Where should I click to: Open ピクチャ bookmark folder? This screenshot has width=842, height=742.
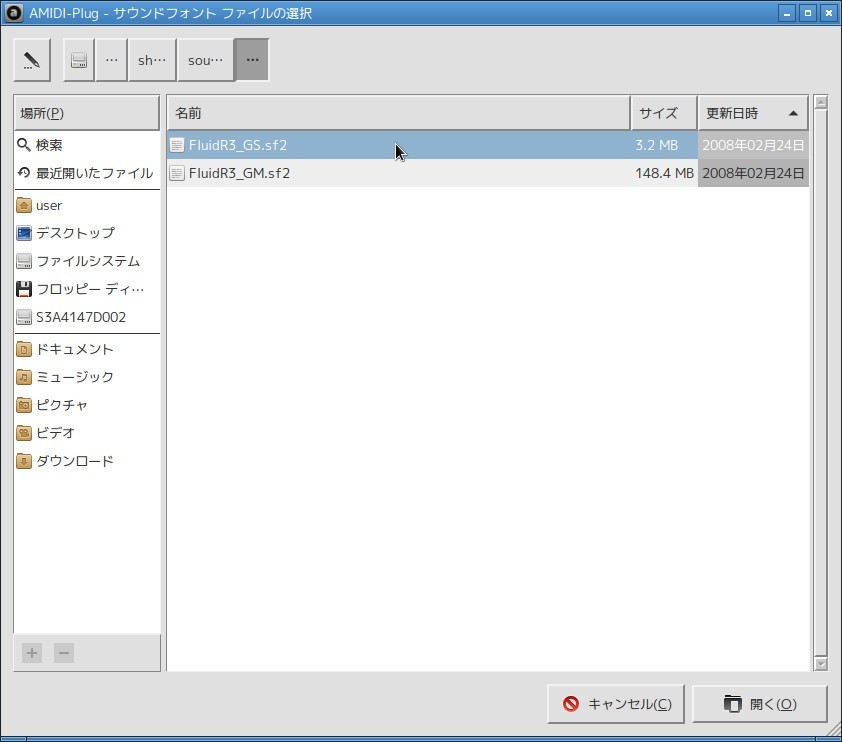(x=86, y=405)
